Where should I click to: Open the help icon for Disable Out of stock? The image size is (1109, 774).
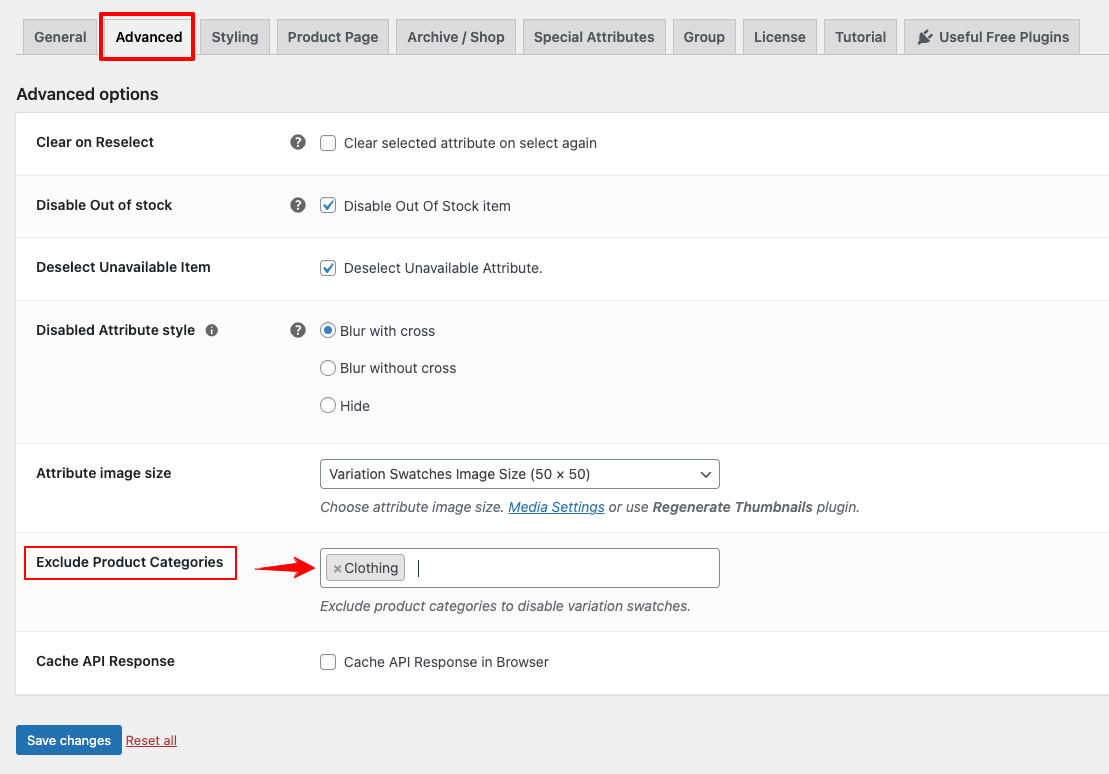pos(298,205)
